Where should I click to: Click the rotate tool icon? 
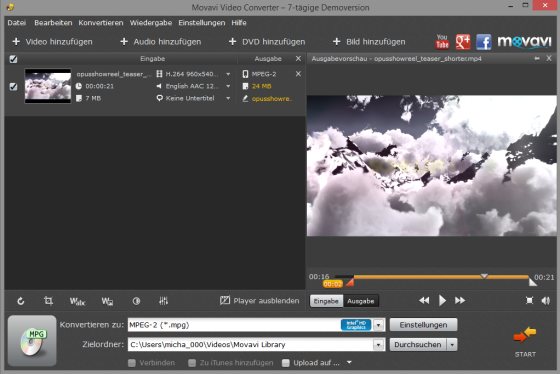tap(21, 301)
